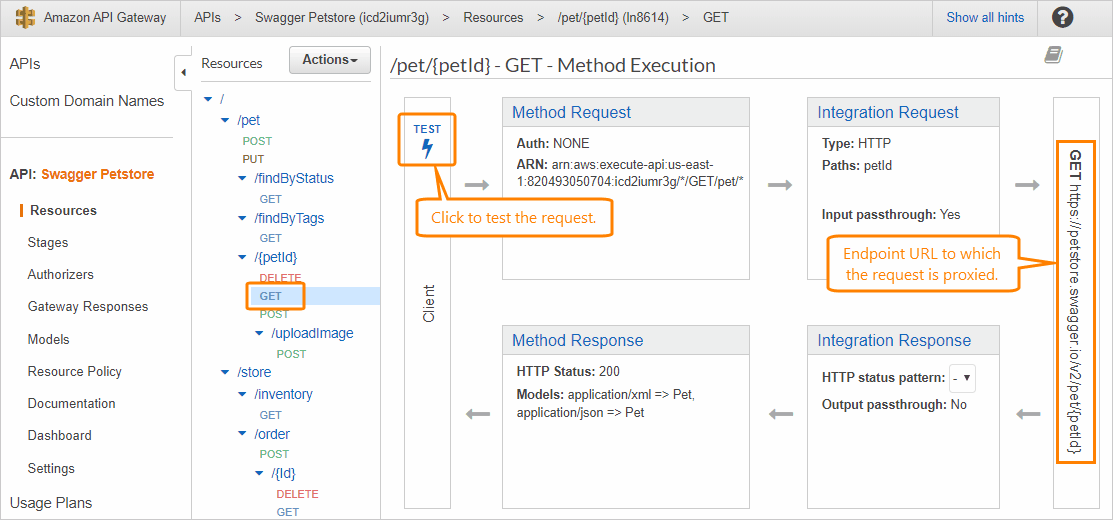Click the documentation book icon
The image size is (1113, 520).
pos(1053,56)
